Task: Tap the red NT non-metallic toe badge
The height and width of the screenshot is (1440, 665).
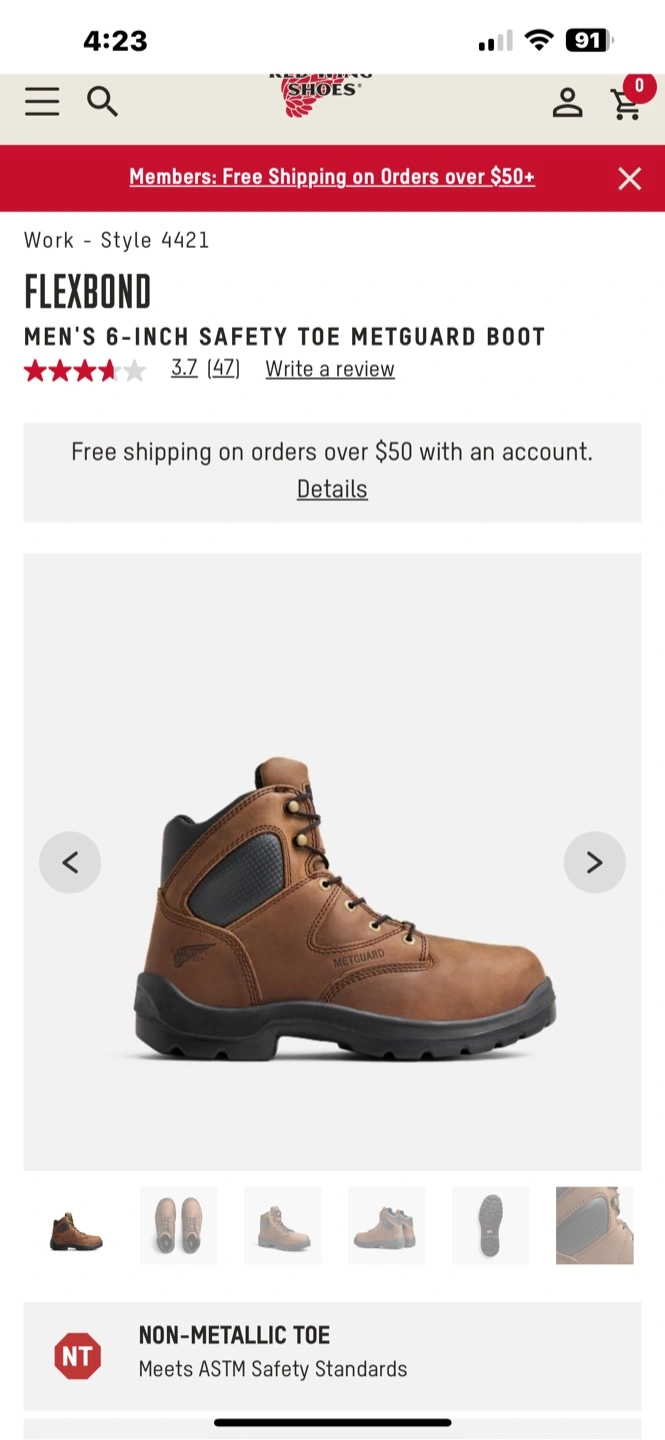Action: click(x=77, y=1356)
